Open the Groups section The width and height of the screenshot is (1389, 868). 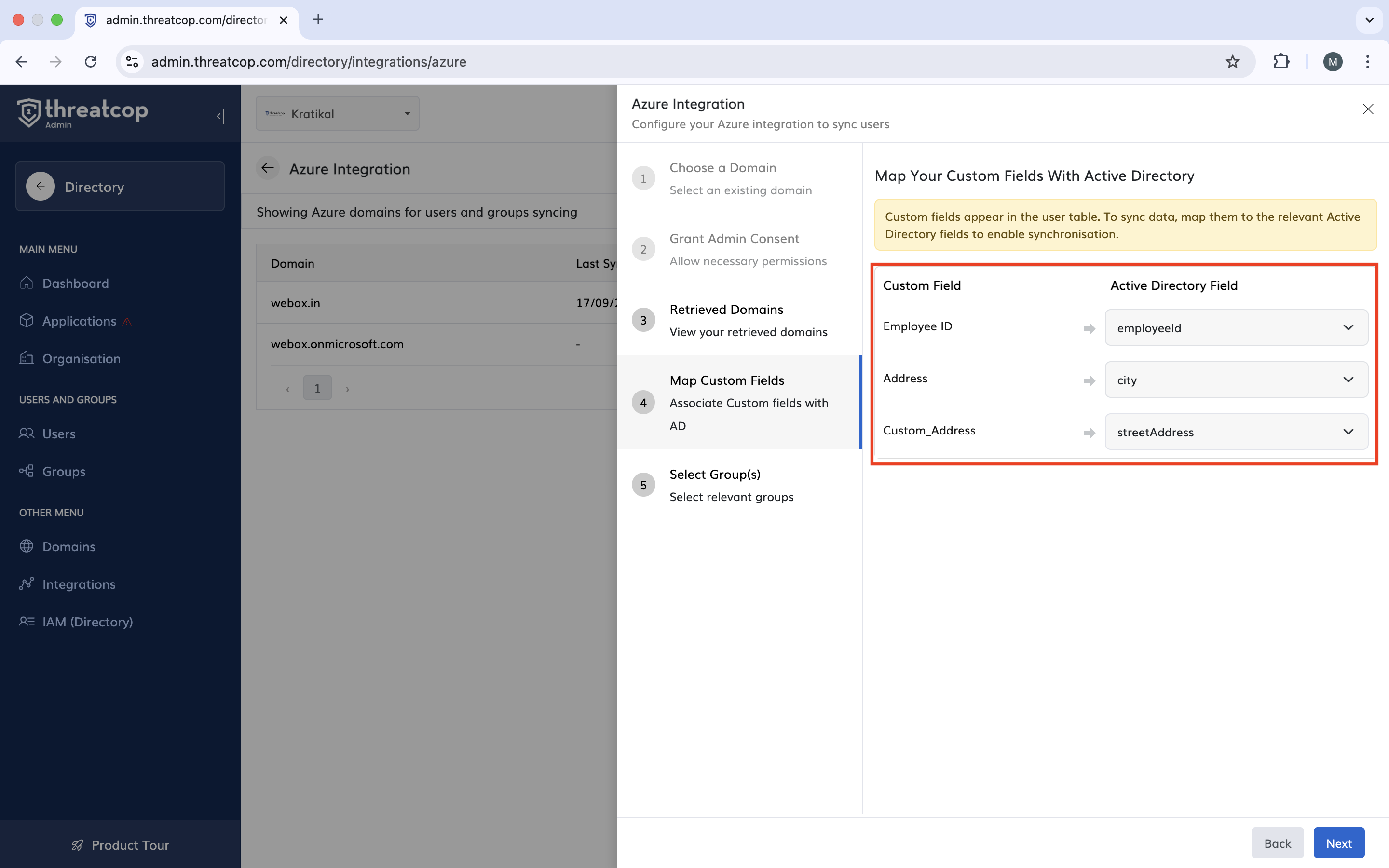(x=63, y=471)
